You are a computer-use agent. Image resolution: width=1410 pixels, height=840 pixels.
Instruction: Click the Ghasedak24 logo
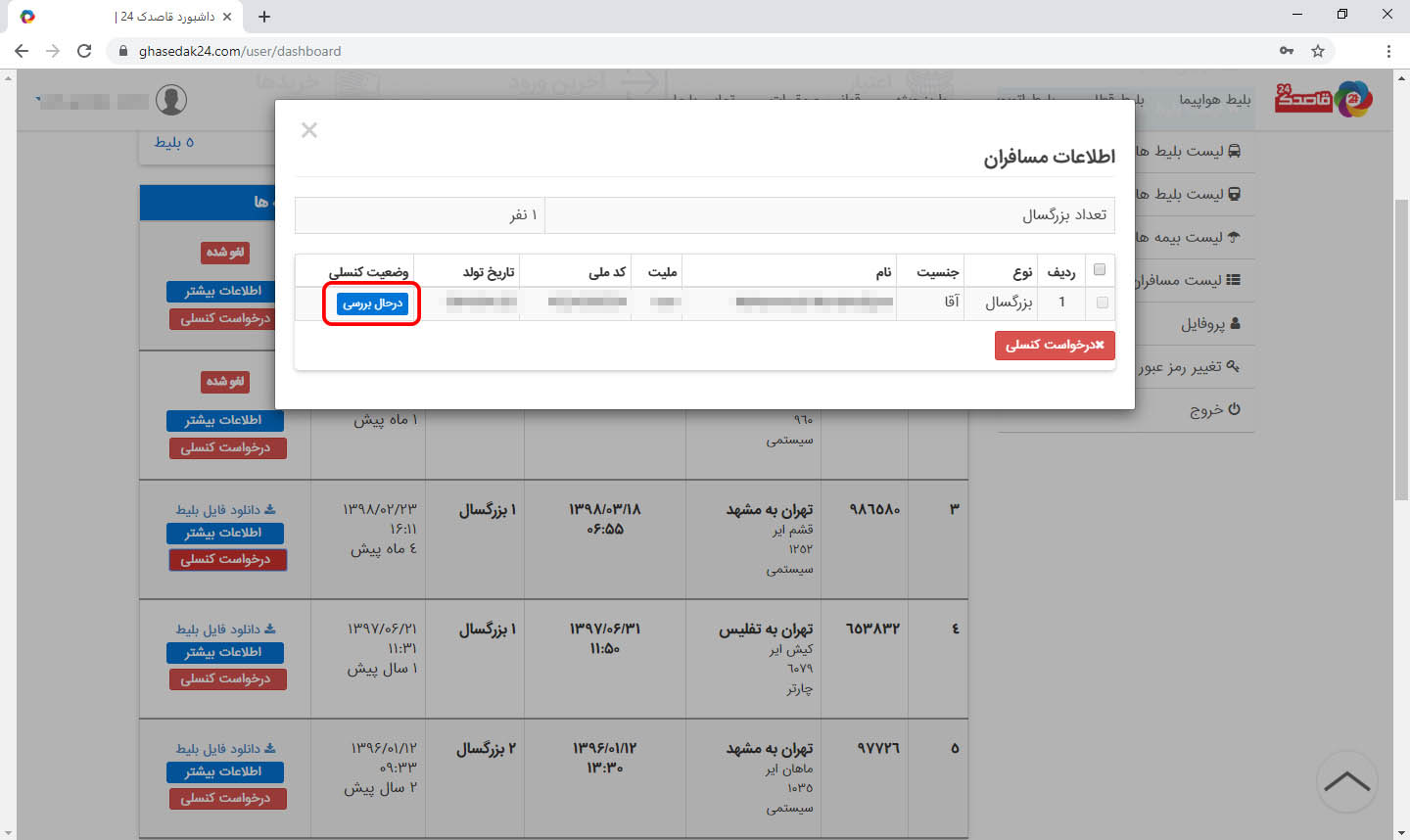1324,98
